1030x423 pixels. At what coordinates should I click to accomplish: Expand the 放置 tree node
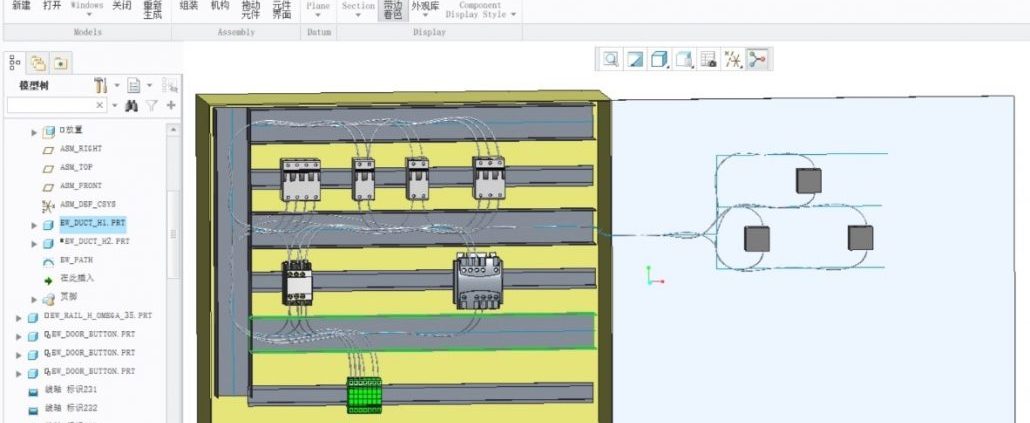34,133
